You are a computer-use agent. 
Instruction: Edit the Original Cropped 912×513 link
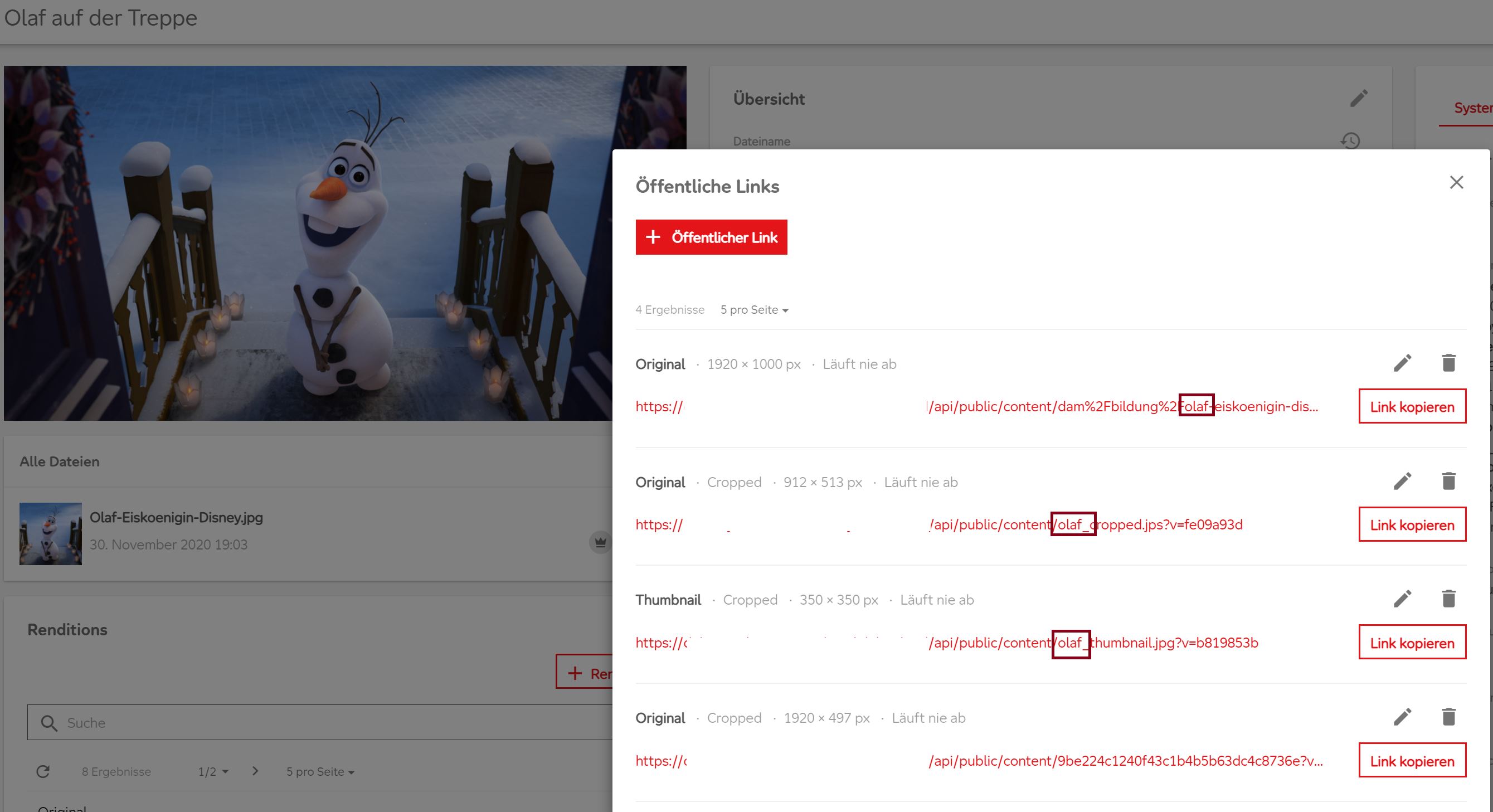point(1403,481)
